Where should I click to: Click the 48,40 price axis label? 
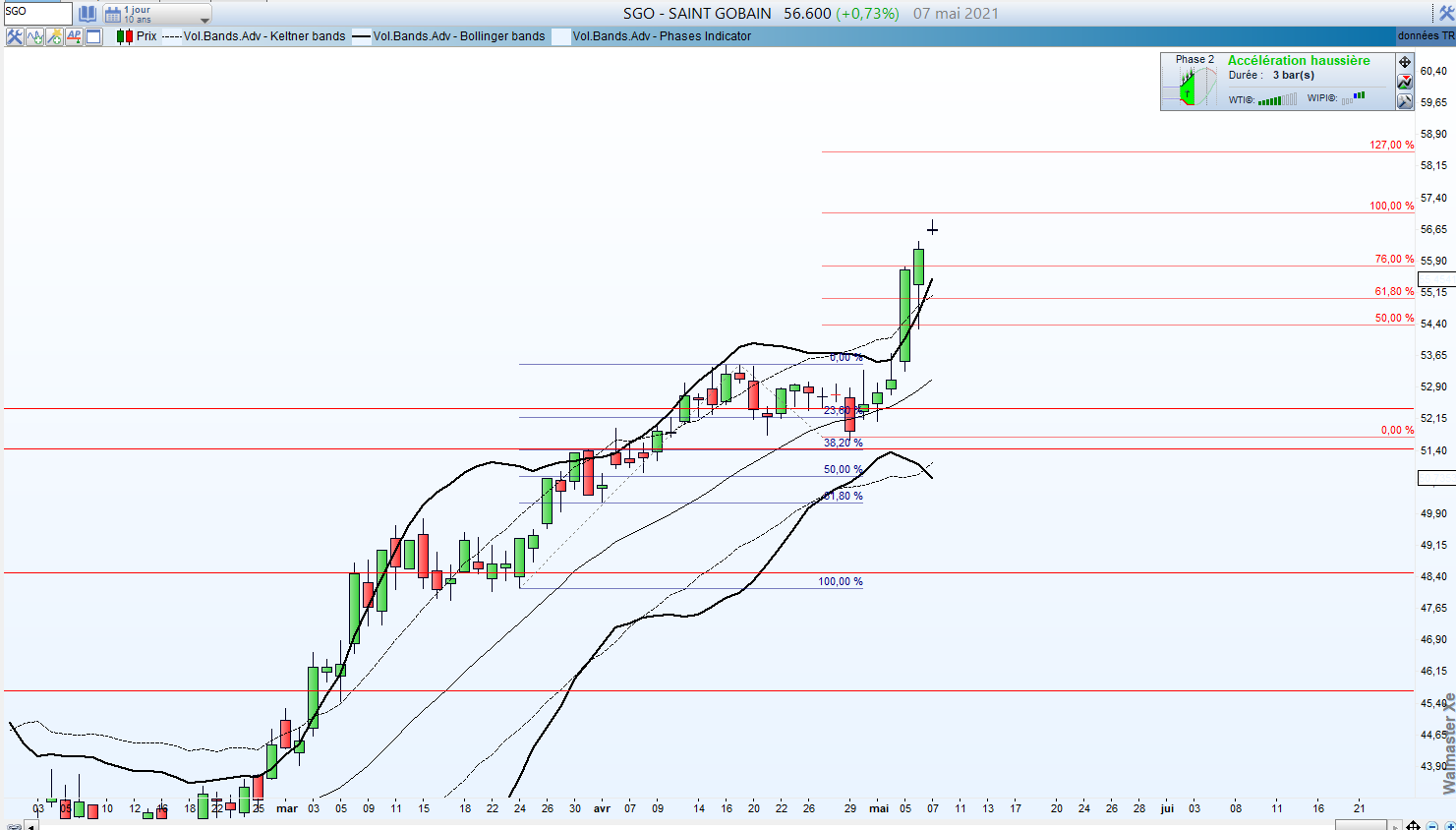pyautogui.click(x=1433, y=576)
